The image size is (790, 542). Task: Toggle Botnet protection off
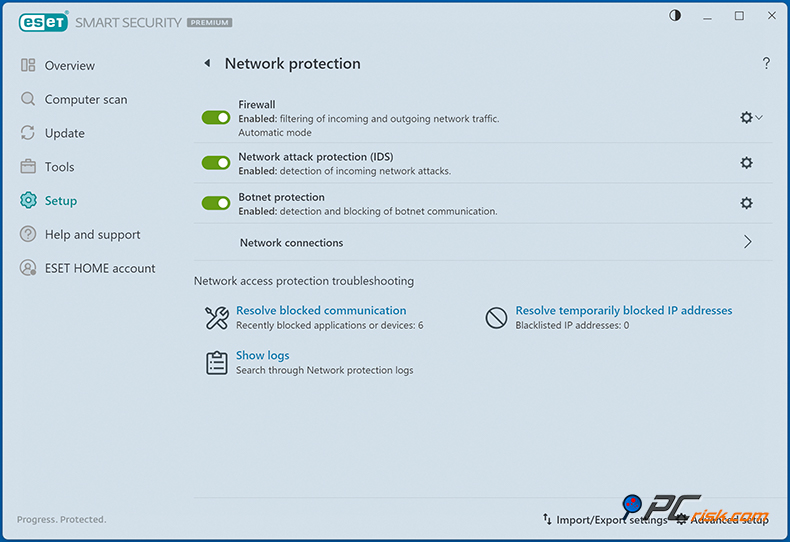216,203
